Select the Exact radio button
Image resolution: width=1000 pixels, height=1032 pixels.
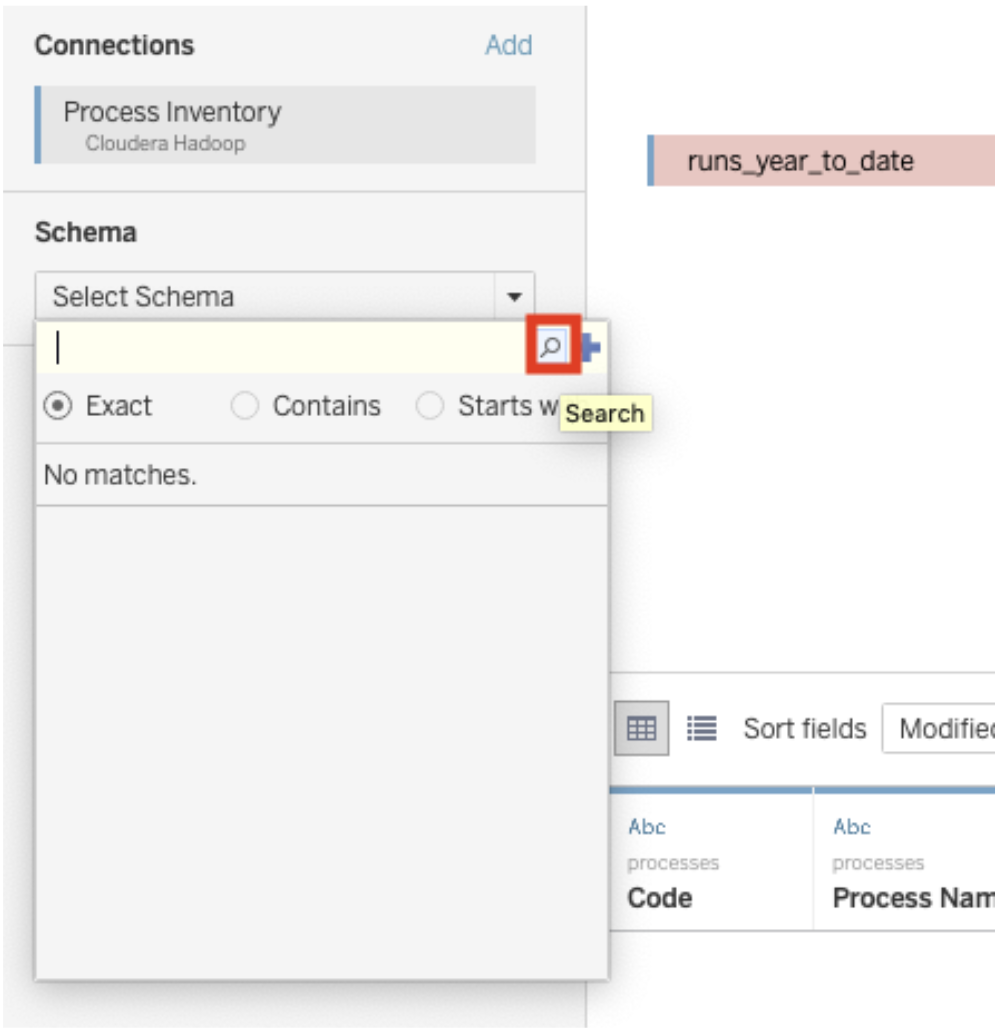click(x=60, y=406)
